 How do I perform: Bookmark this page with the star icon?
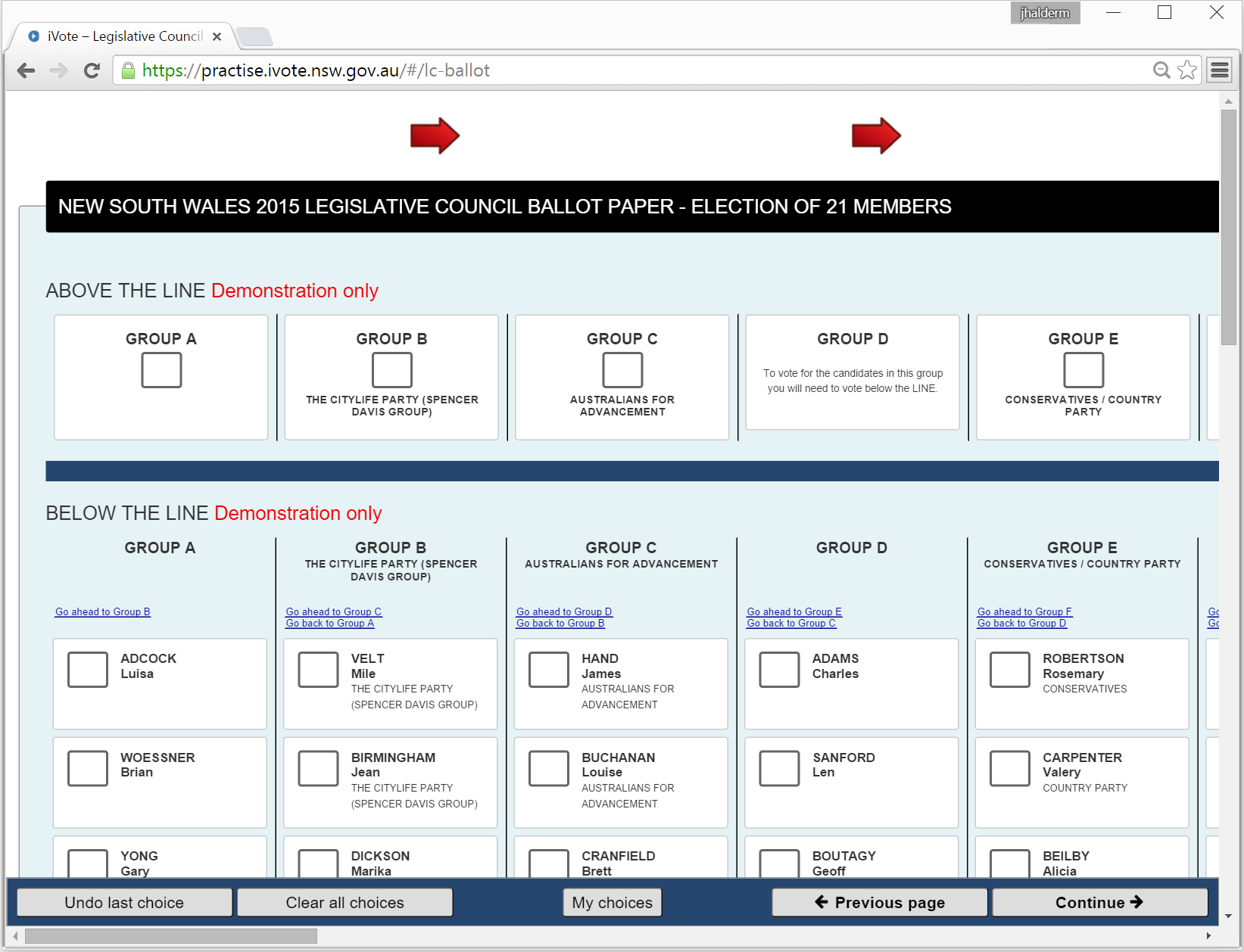[x=1187, y=70]
